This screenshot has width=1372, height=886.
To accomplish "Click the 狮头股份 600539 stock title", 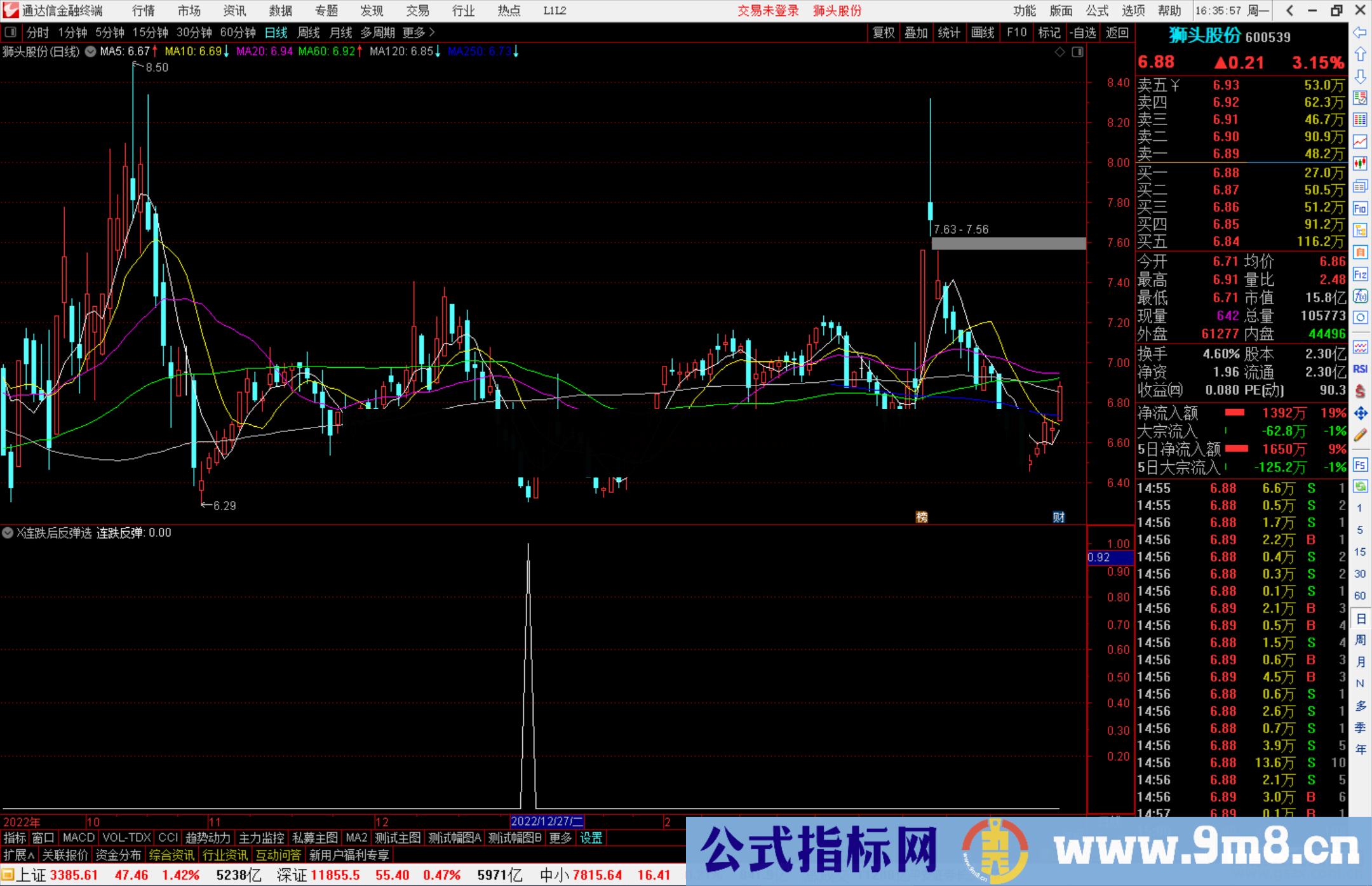I will 1230,36.
